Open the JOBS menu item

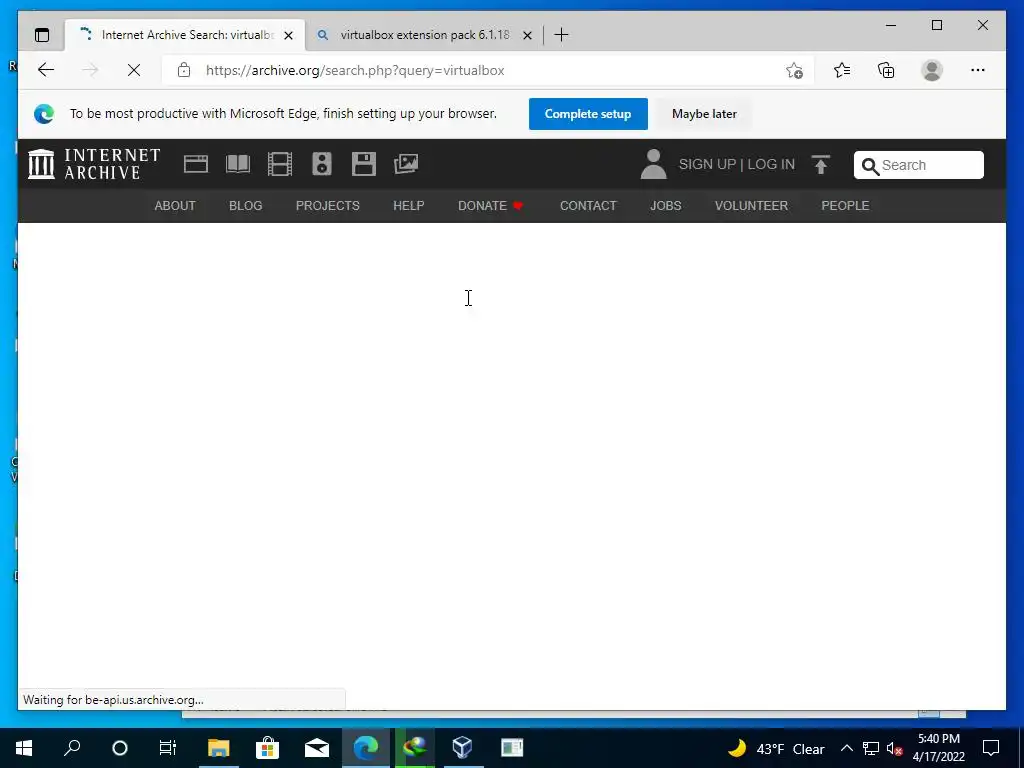665,206
